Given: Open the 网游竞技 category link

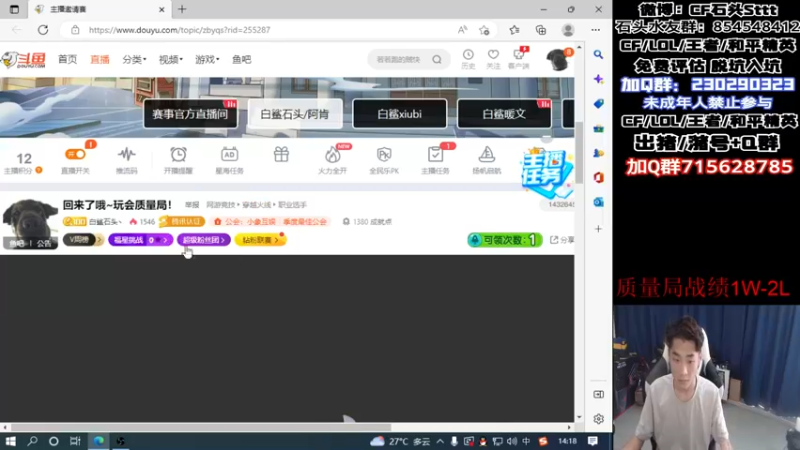Looking at the screenshot, I should coord(220,205).
